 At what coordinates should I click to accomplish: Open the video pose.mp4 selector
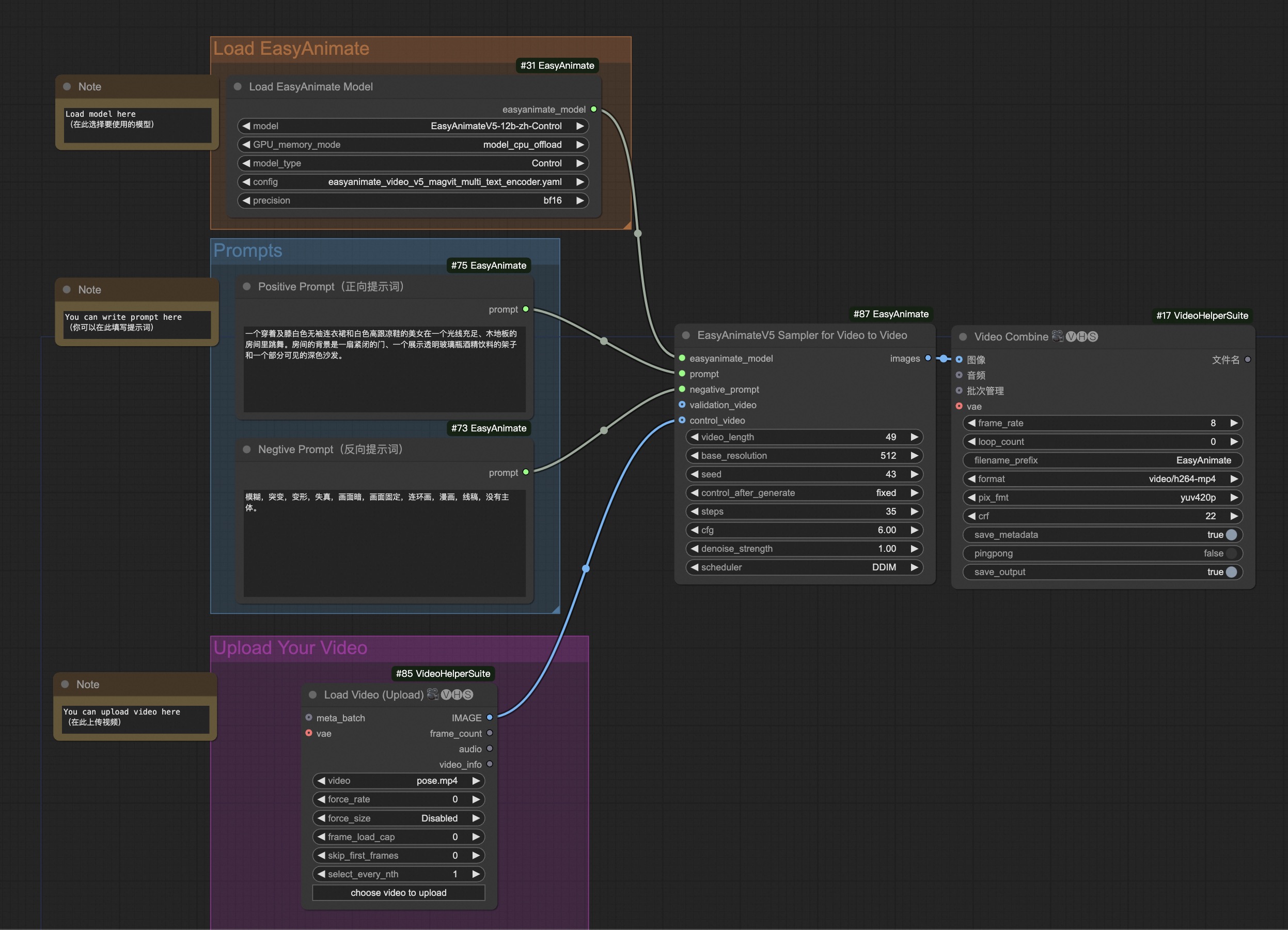[x=399, y=781]
